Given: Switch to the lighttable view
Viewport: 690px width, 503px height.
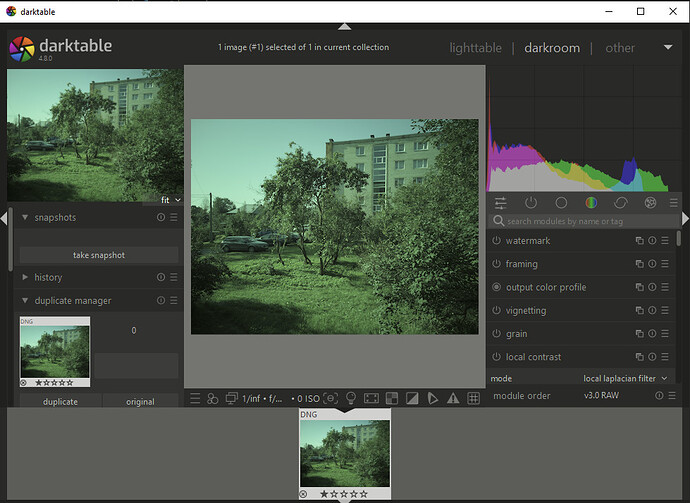Looking at the screenshot, I should pos(475,48).
